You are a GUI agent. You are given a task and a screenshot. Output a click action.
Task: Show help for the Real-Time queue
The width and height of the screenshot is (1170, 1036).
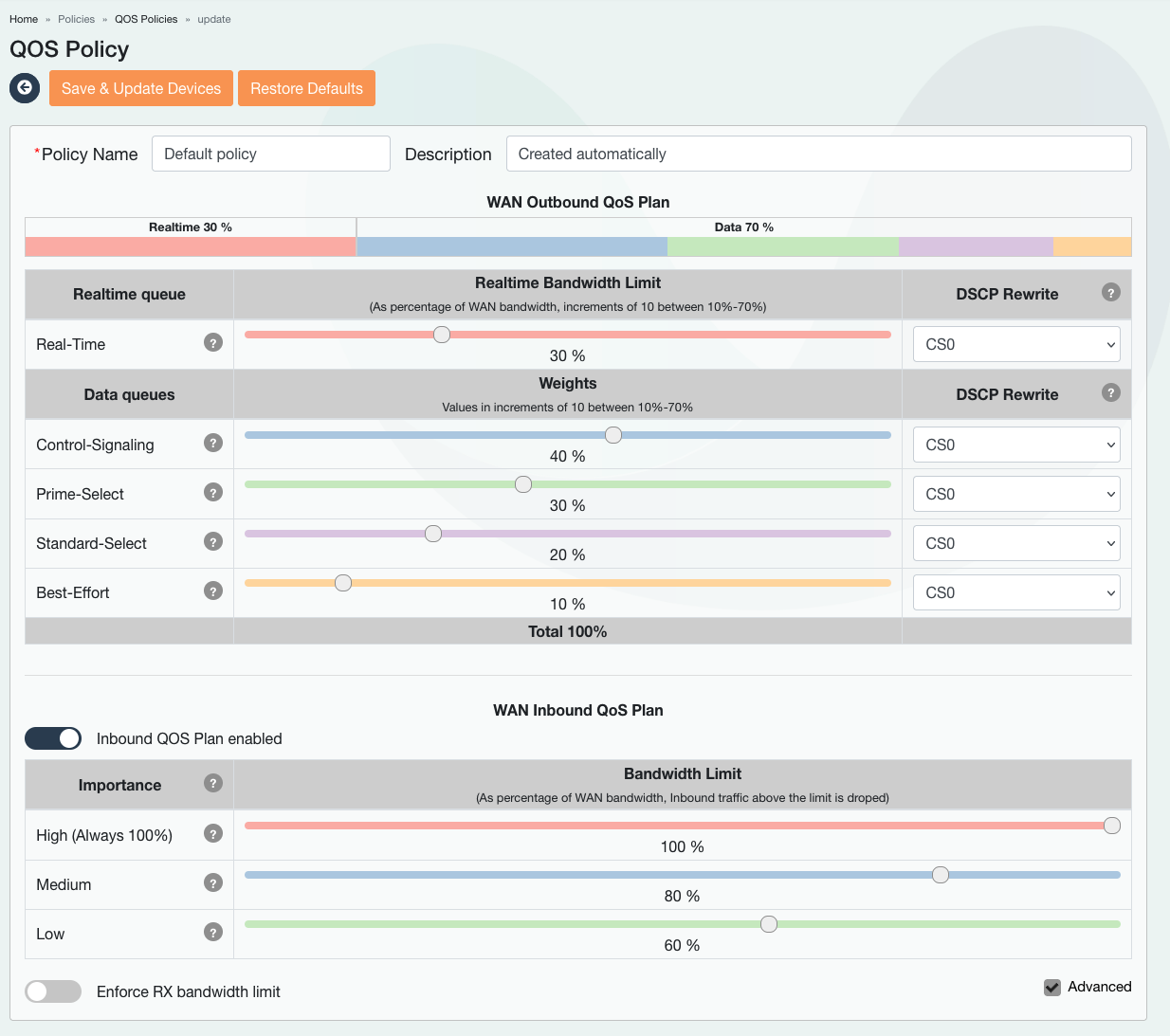213,342
